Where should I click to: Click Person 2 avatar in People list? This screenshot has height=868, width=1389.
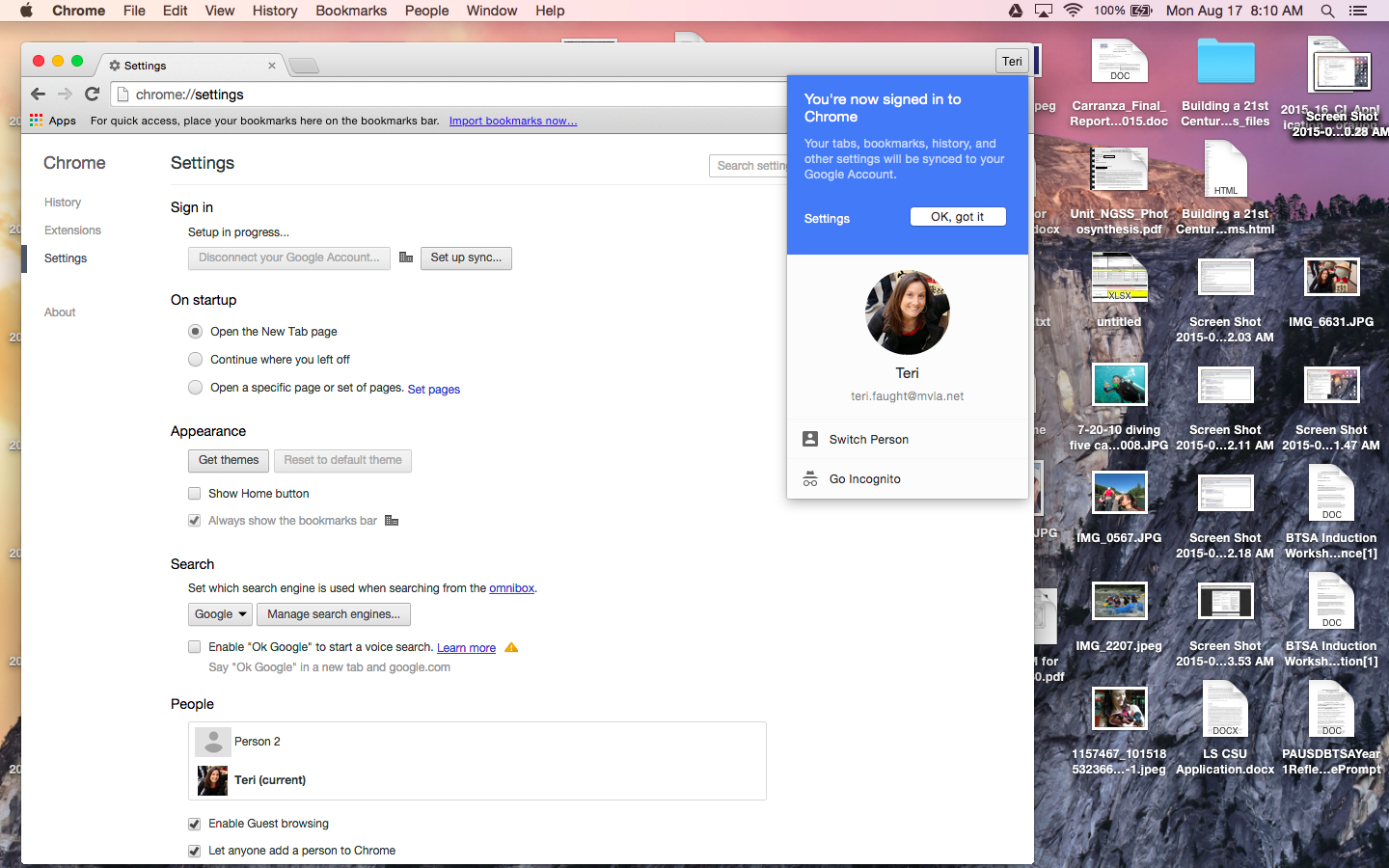212,742
